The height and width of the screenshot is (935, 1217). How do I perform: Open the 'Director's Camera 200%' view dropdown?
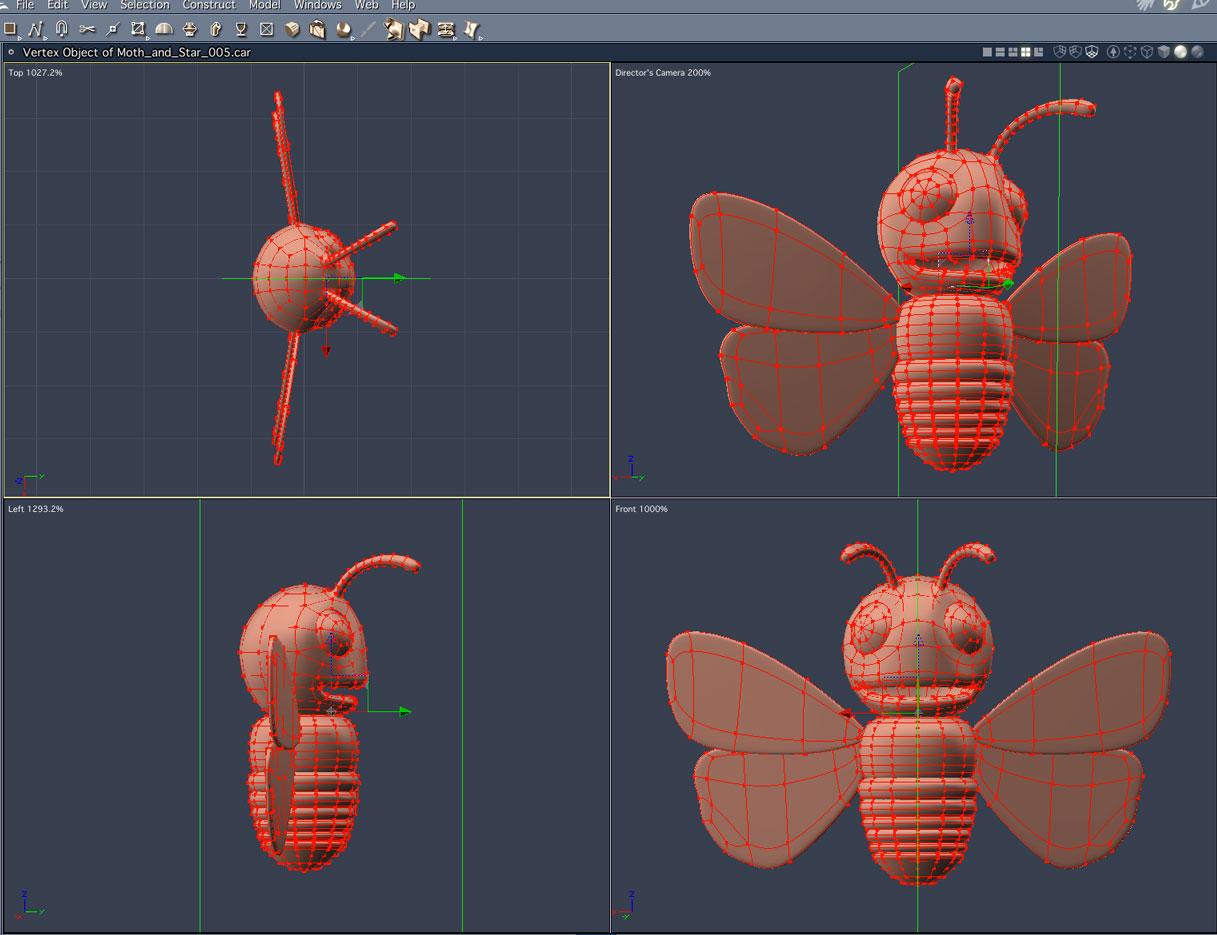tap(663, 73)
